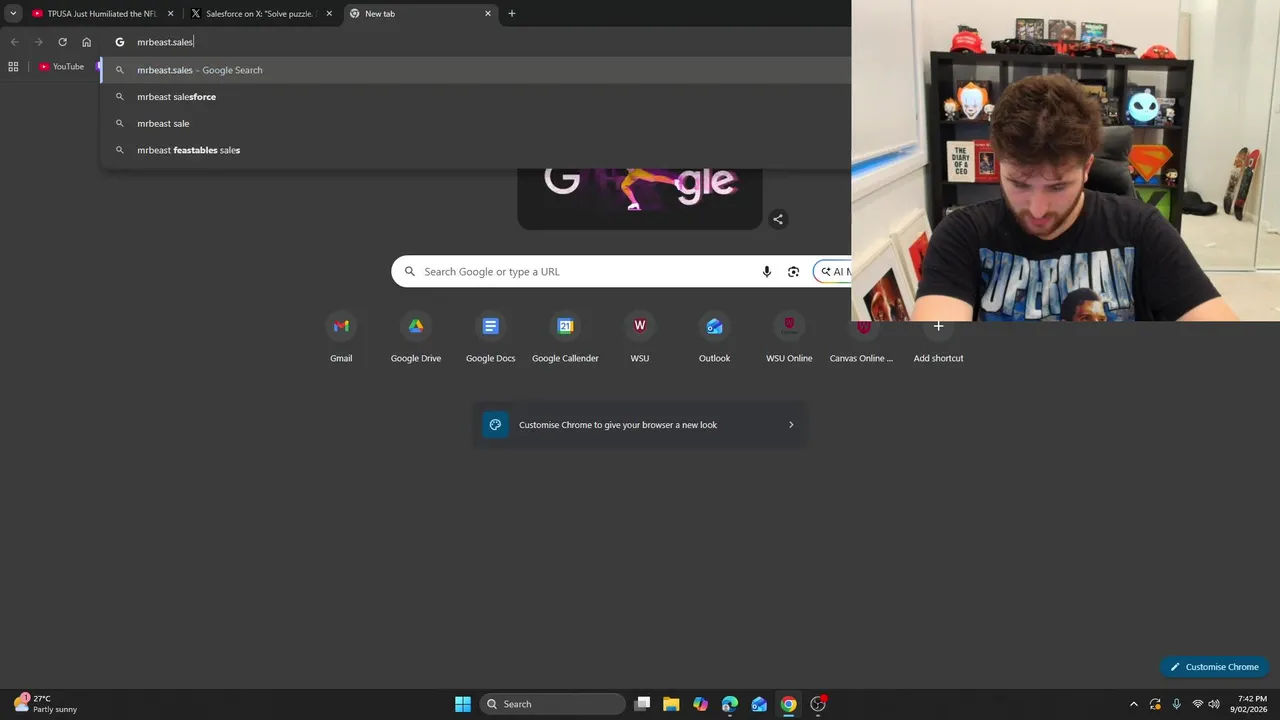The image size is (1280, 720).
Task: Choose mrbeast.sales - Google Search suggestion
Action: click(476, 70)
